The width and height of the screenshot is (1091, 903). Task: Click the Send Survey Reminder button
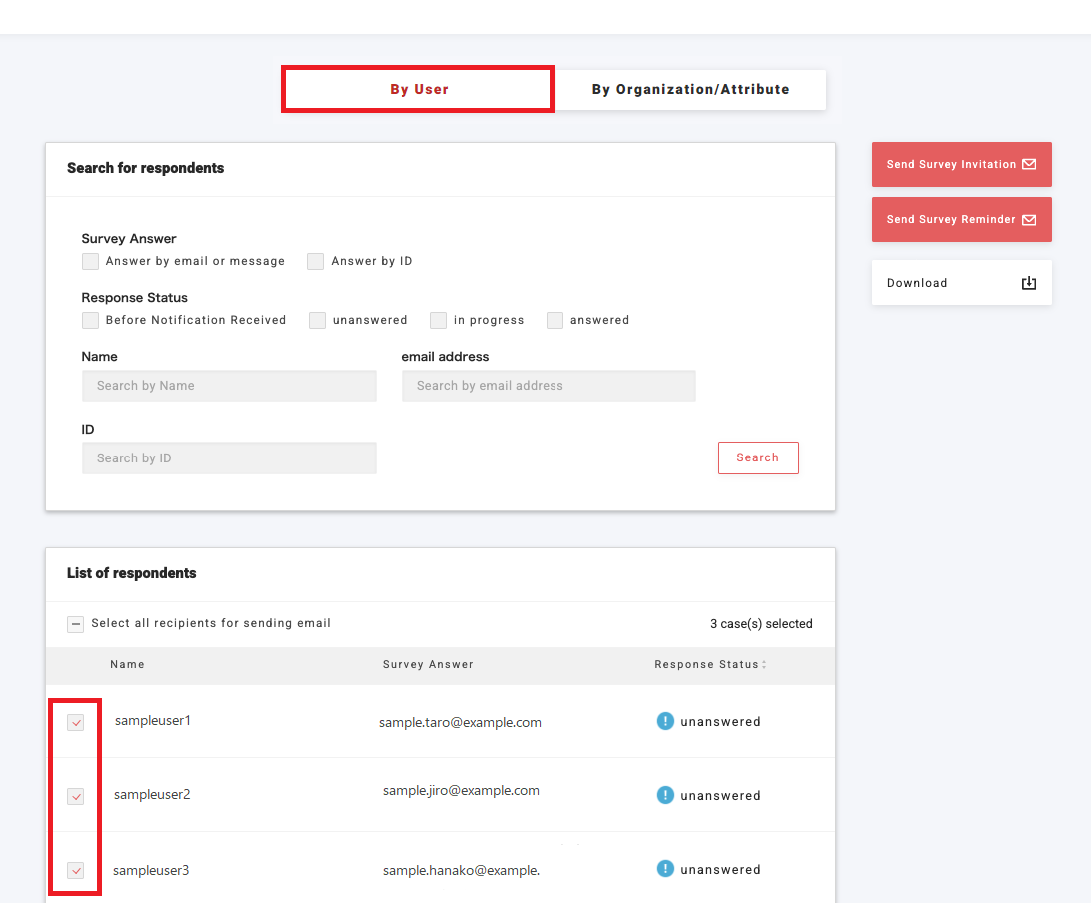950,219
